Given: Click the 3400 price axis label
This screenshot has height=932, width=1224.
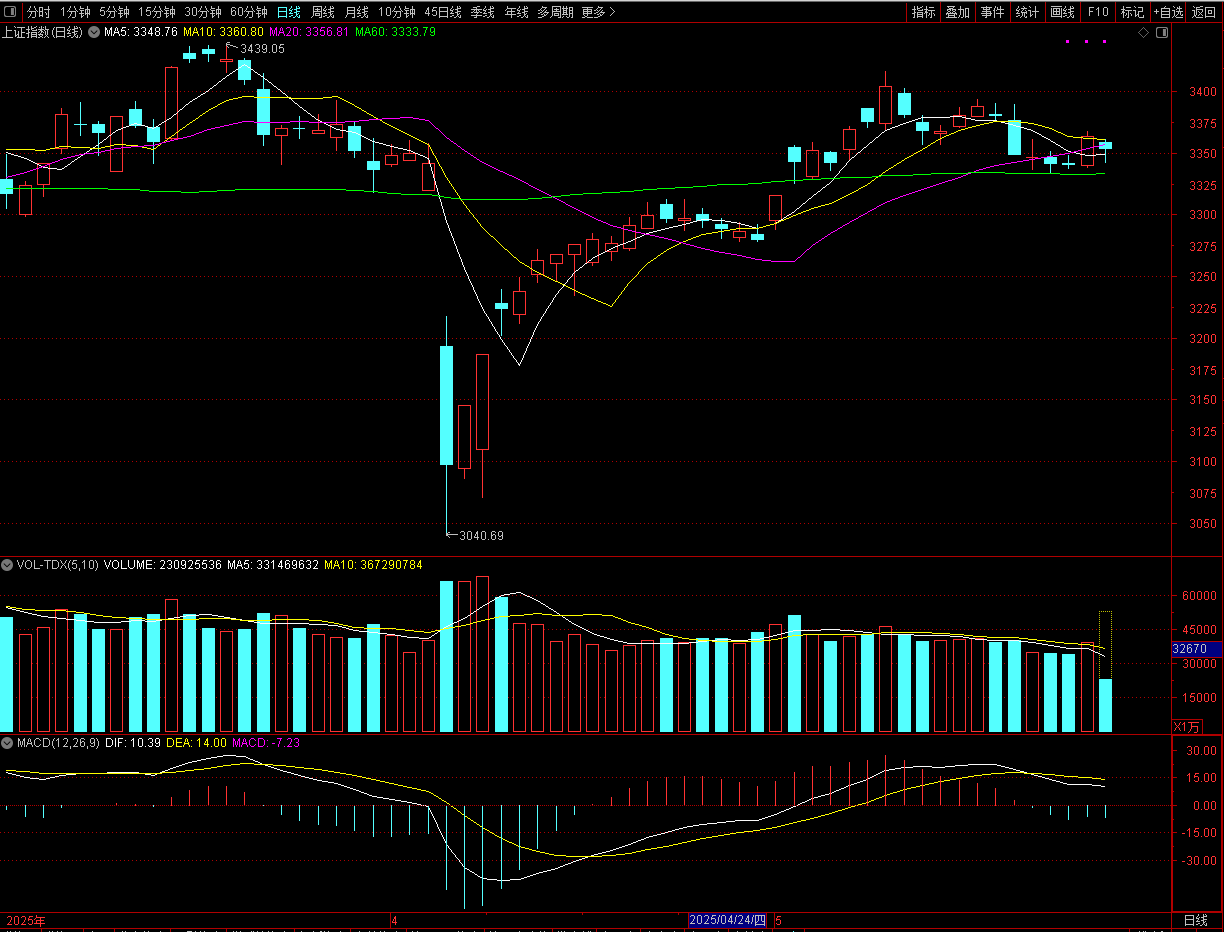Looking at the screenshot, I should (x=1204, y=92).
